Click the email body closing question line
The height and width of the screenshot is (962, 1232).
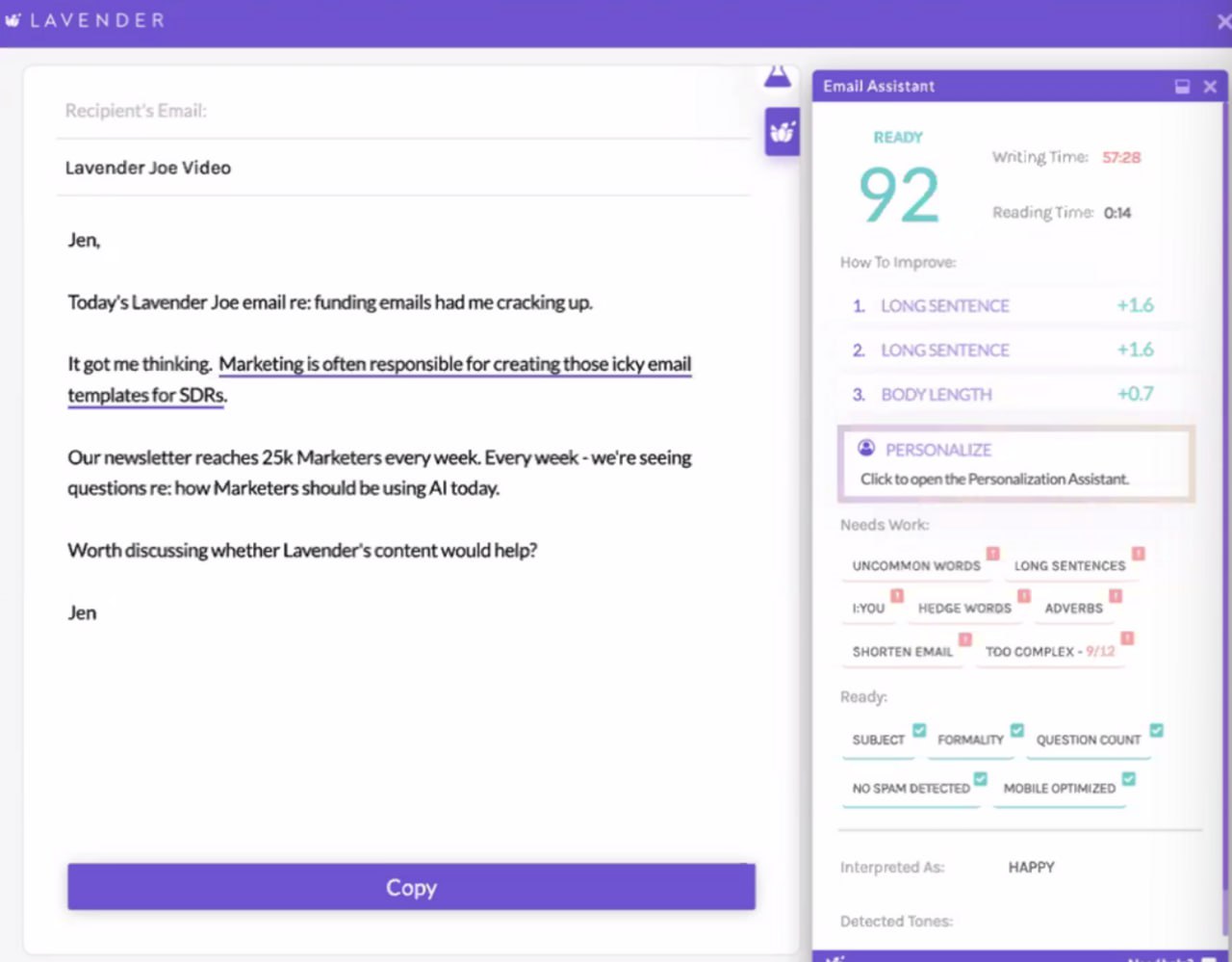click(x=302, y=551)
